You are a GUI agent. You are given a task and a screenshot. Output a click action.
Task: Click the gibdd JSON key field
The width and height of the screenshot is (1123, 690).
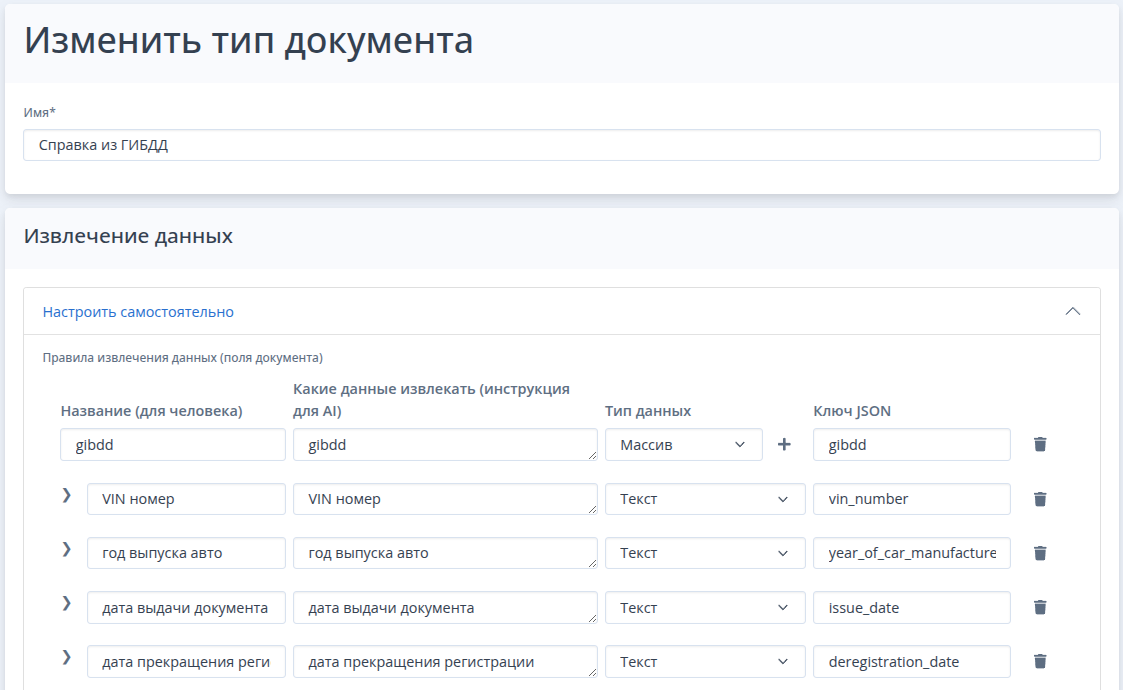pyautogui.click(x=911, y=445)
